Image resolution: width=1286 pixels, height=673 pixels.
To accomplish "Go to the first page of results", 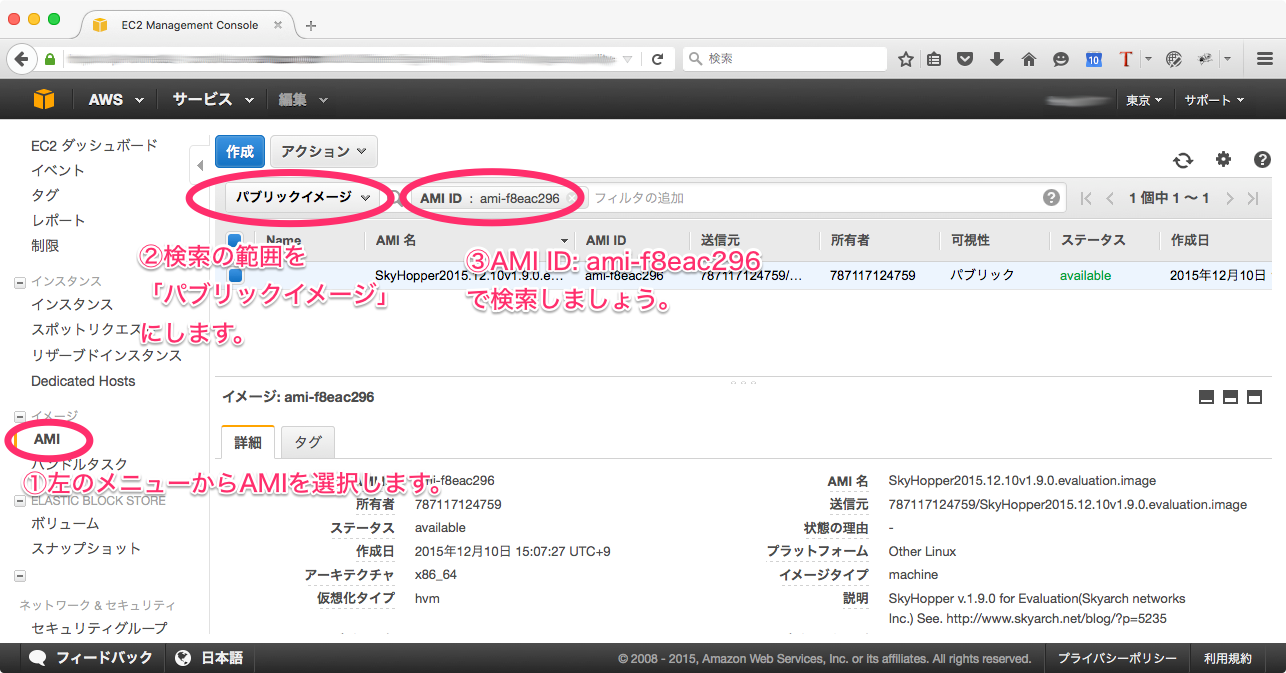I will tap(1087, 198).
